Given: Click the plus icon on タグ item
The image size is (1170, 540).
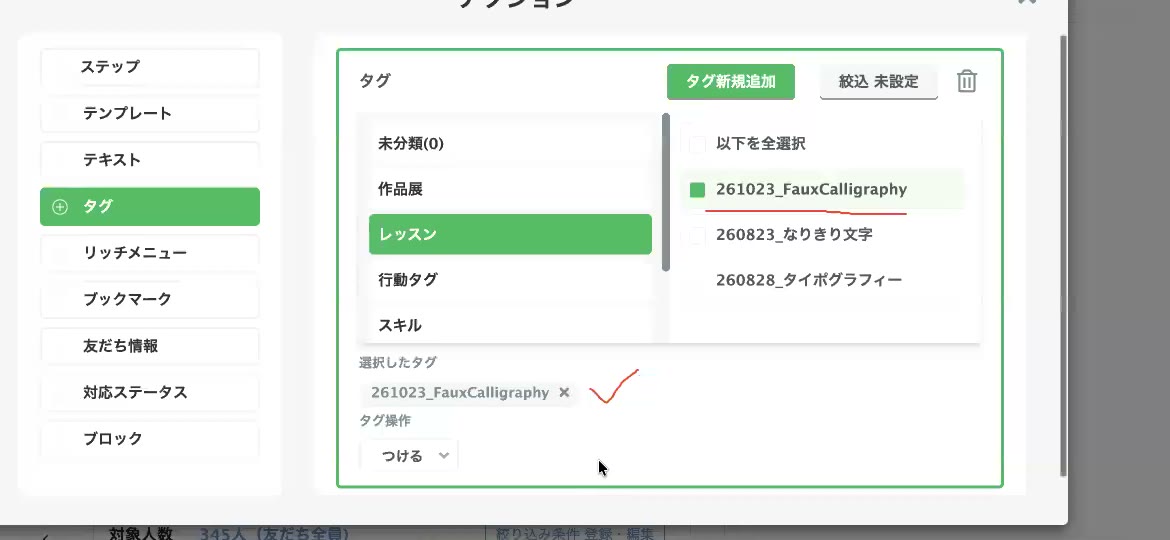Looking at the screenshot, I should tap(60, 207).
